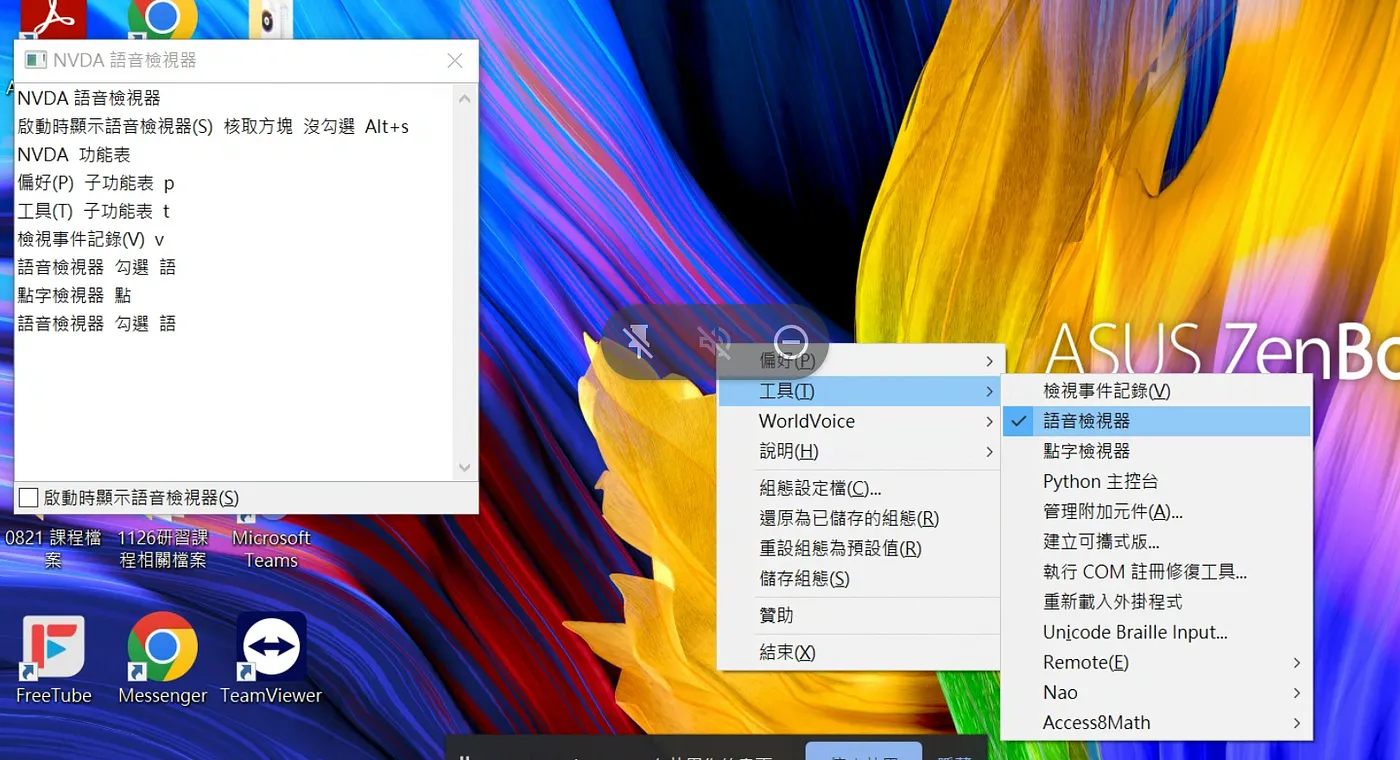Expand the Nao submenu
The image size is (1400, 760).
point(1156,692)
